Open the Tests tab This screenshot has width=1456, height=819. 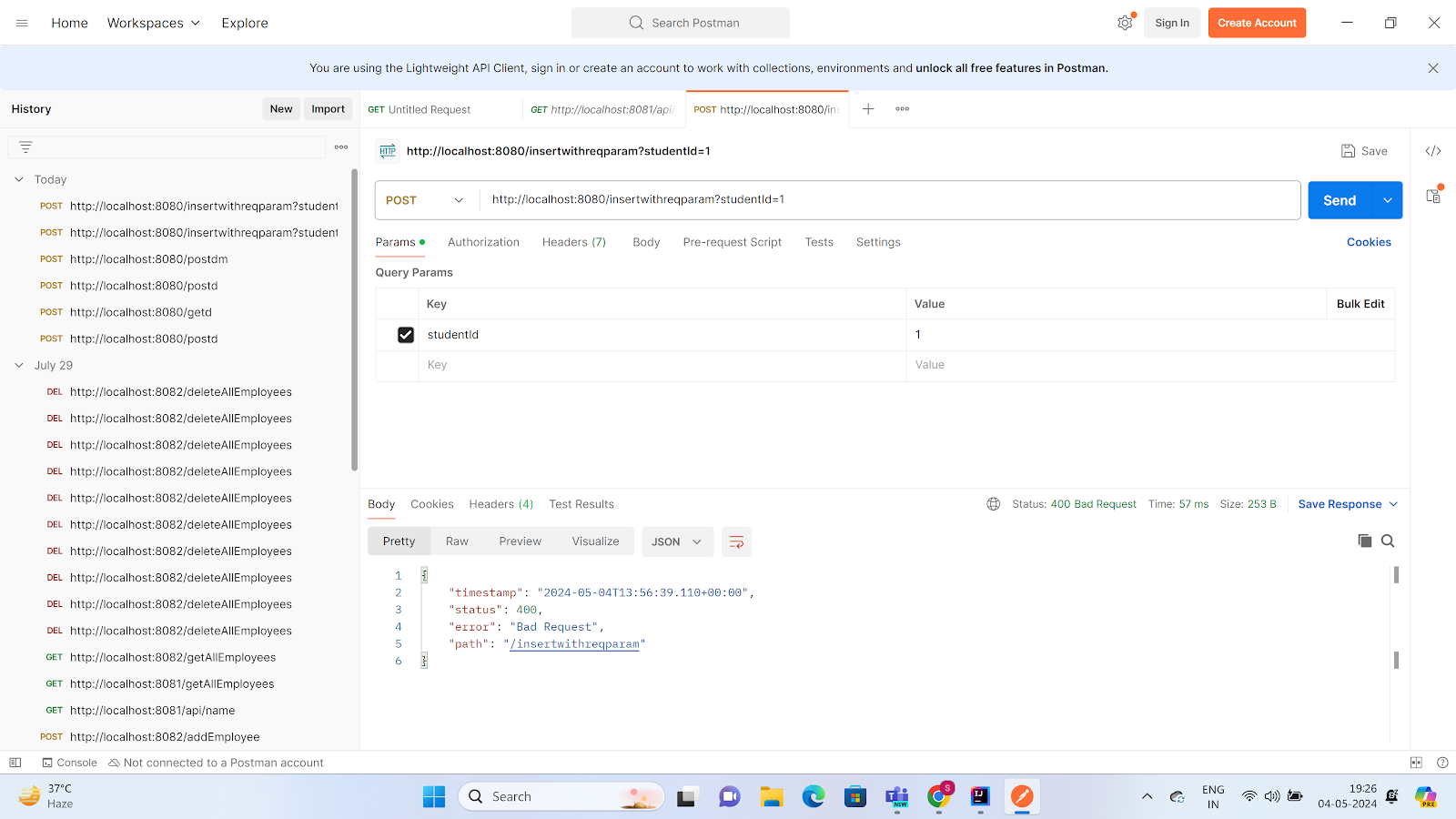pyautogui.click(x=819, y=242)
